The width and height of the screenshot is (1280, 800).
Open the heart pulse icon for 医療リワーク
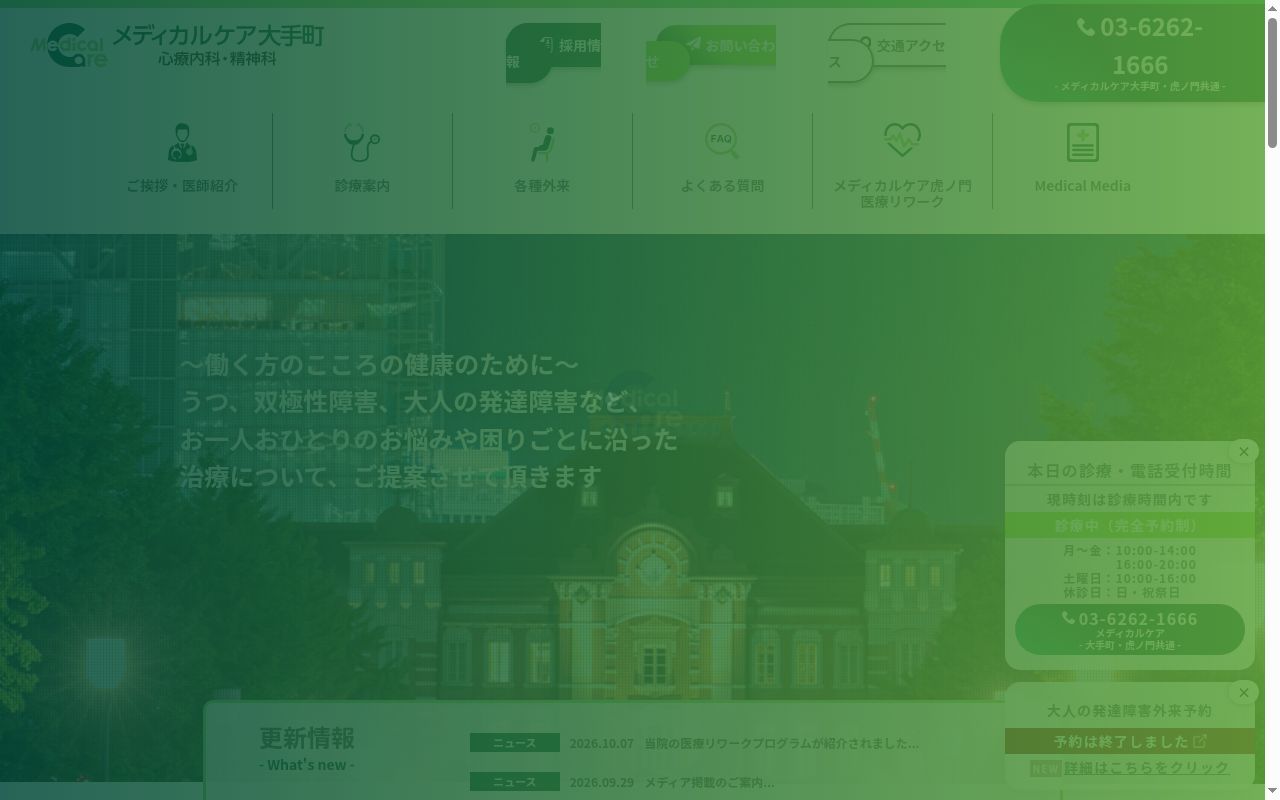pos(902,140)
